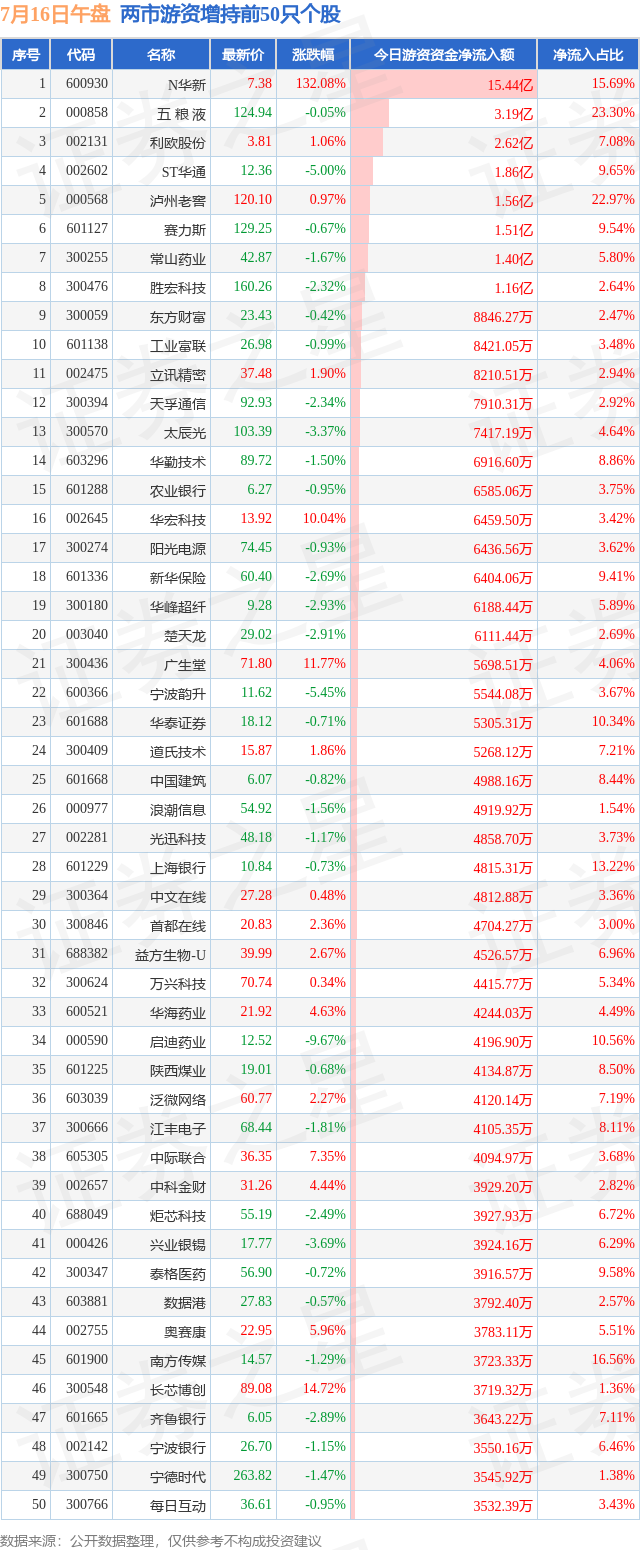
Task: Click the 净流入占比 column header
Action: coord(588,55)
